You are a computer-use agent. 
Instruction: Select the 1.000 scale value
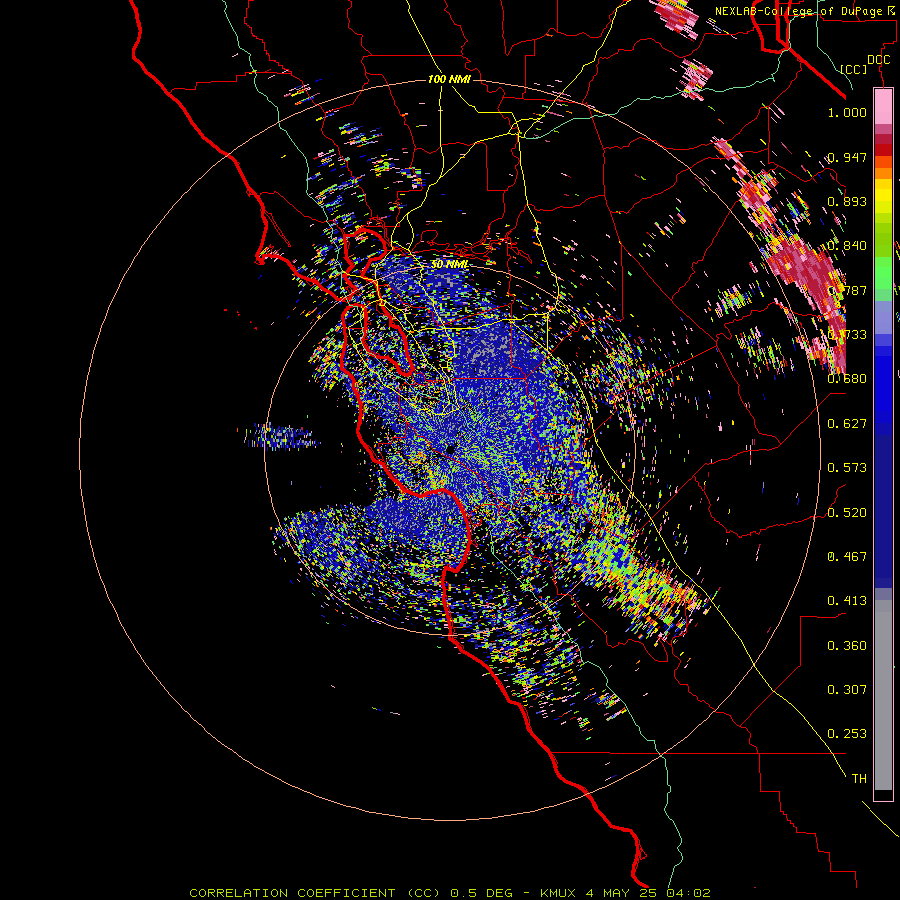(x=847, y=112)
